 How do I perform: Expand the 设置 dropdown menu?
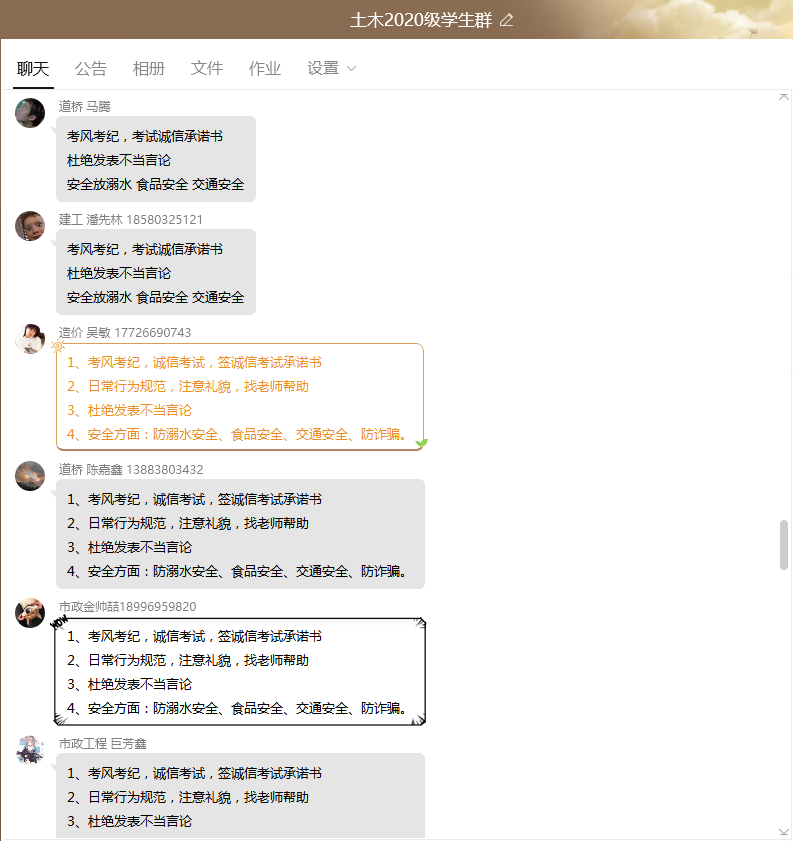pos(331,69)
